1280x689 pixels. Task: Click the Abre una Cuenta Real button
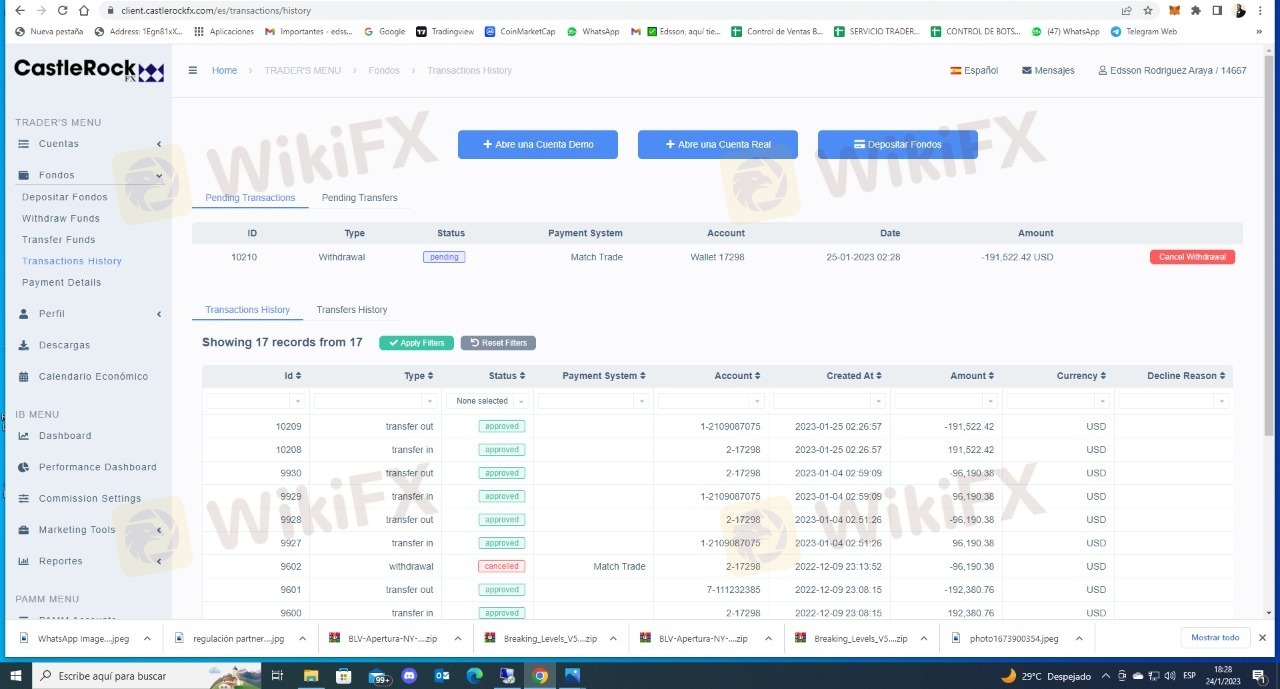718,144
